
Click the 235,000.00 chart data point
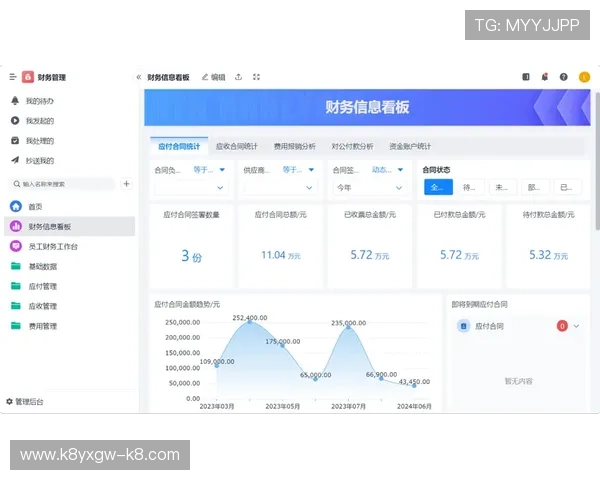pos(348,327)
